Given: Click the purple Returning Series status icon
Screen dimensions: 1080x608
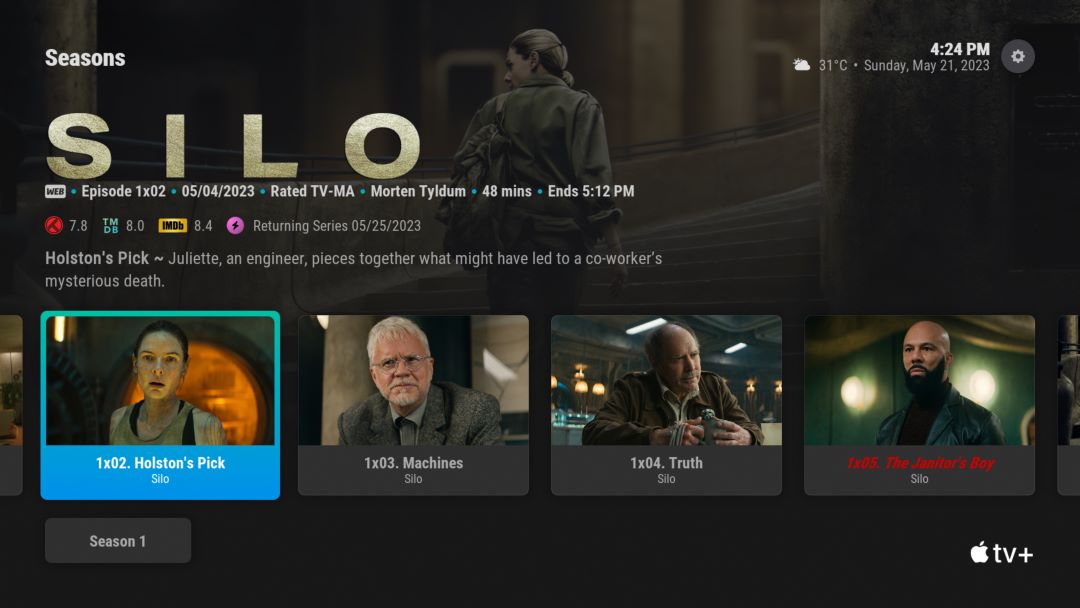Looking at the screenshot, I should point(235,225).
